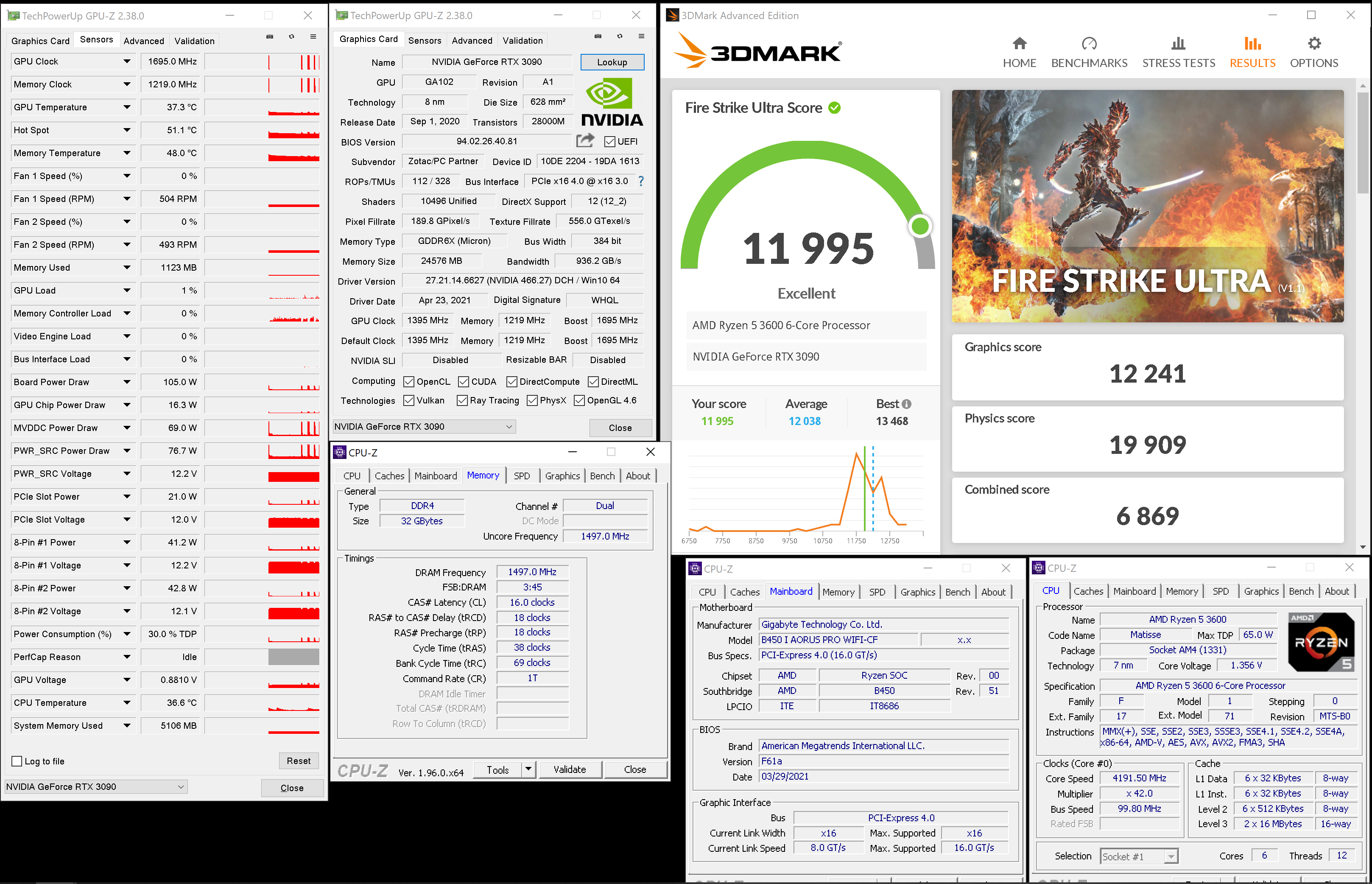
Task: Open the GPU selector dropdown in Graphics Card window
Action: point(424,426)
